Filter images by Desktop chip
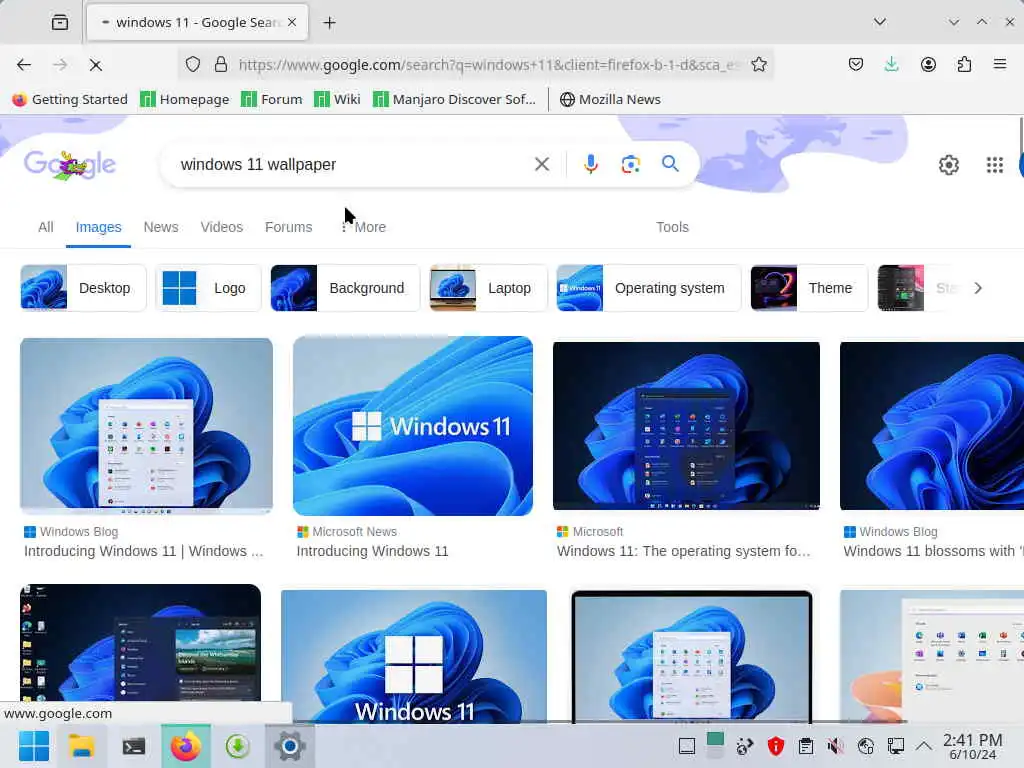1024x768 pixels. 83,288
